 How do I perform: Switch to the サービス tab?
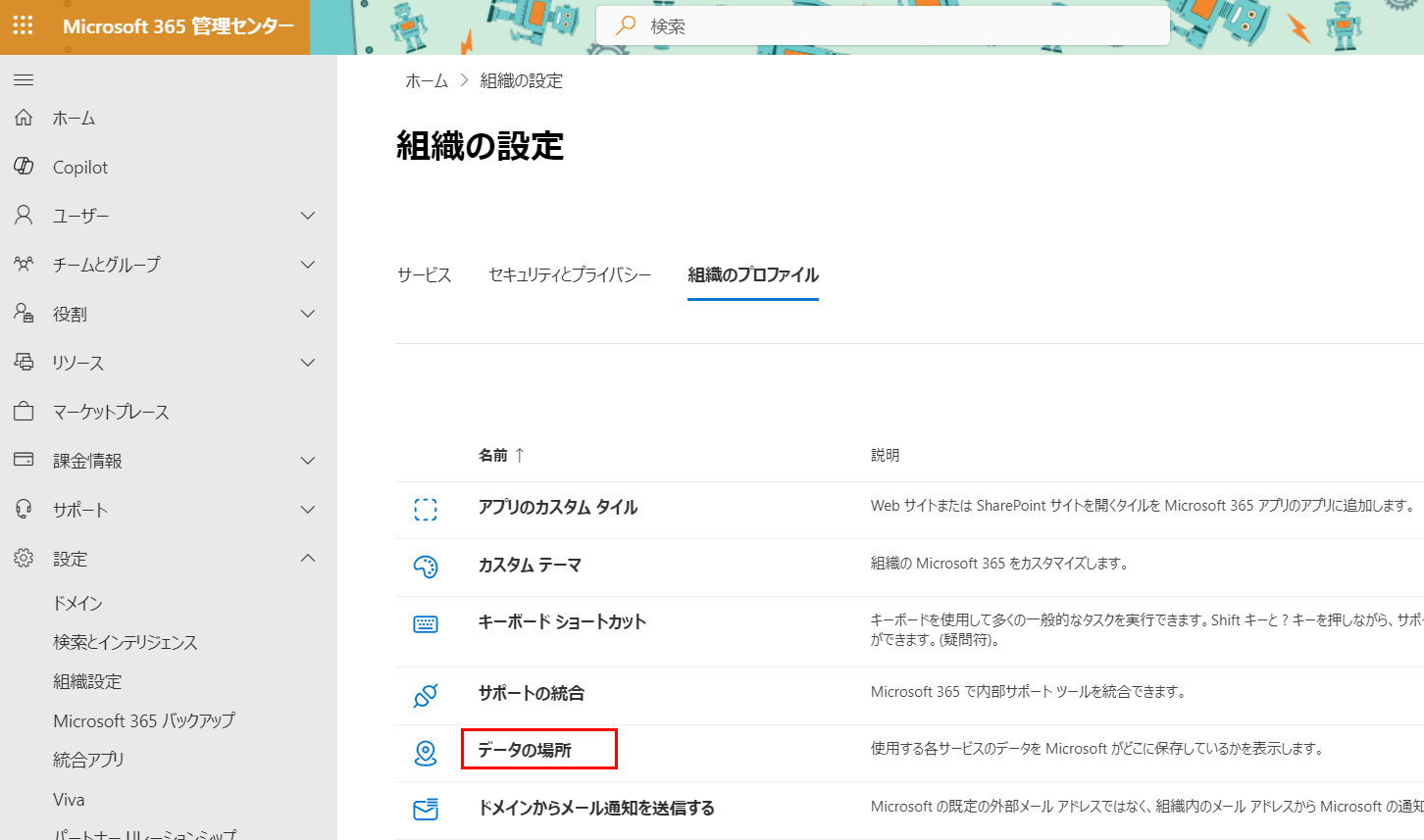coord(425,275)
